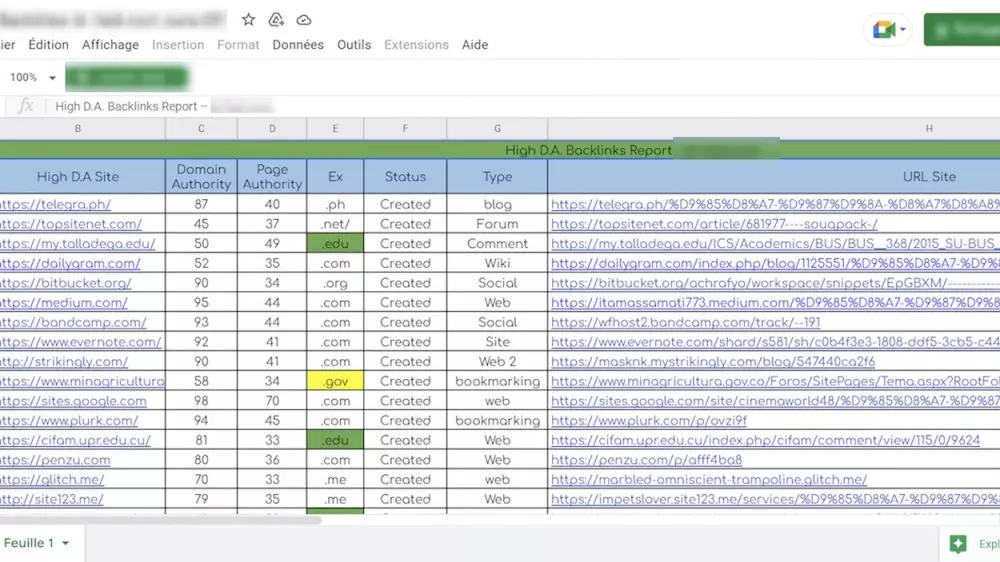The height and width of the screenshot is (562, 1000).
Task: Open the my.talladega.edu site link
Action: click(78, 244)
